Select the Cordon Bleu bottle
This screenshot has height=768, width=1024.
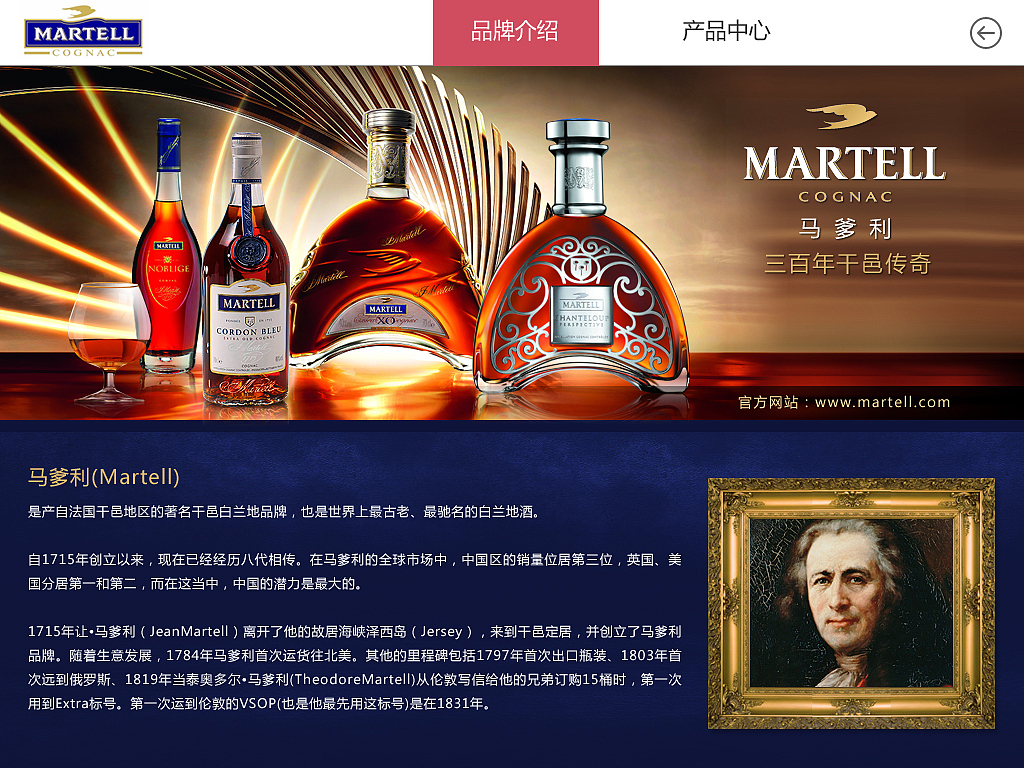(x=246, y=269)
